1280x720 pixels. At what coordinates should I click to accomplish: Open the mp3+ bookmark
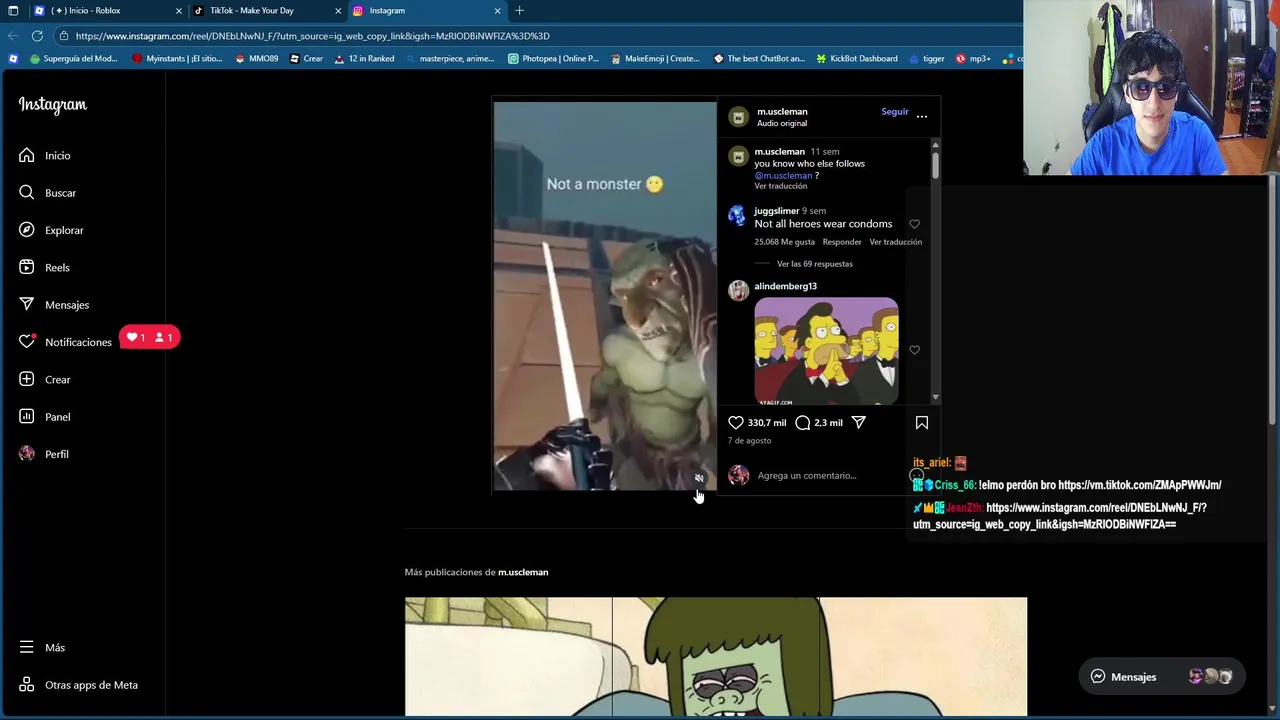click(x=973, y=59)
